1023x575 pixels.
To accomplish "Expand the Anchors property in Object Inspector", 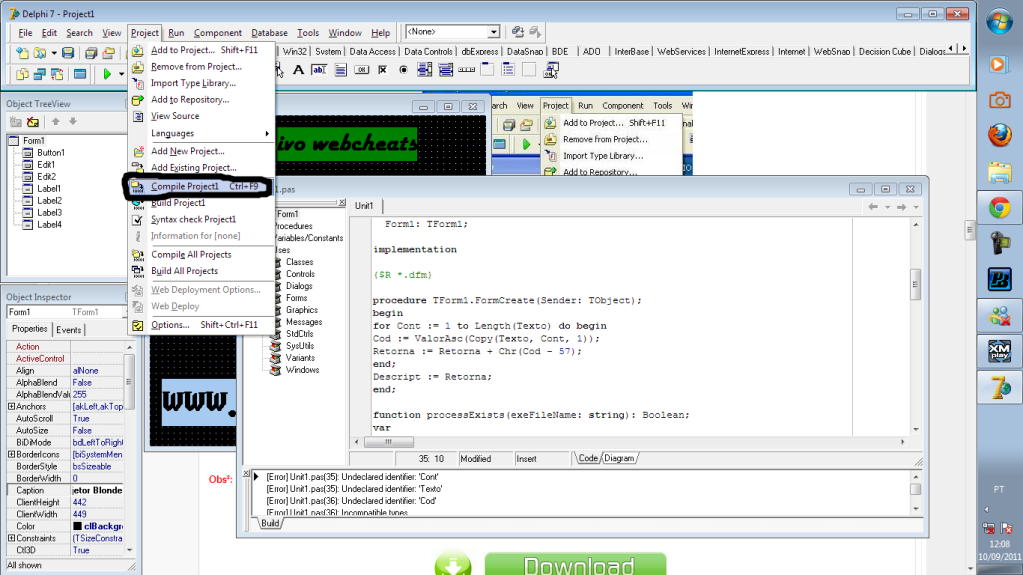I will (x=11, y=407).
